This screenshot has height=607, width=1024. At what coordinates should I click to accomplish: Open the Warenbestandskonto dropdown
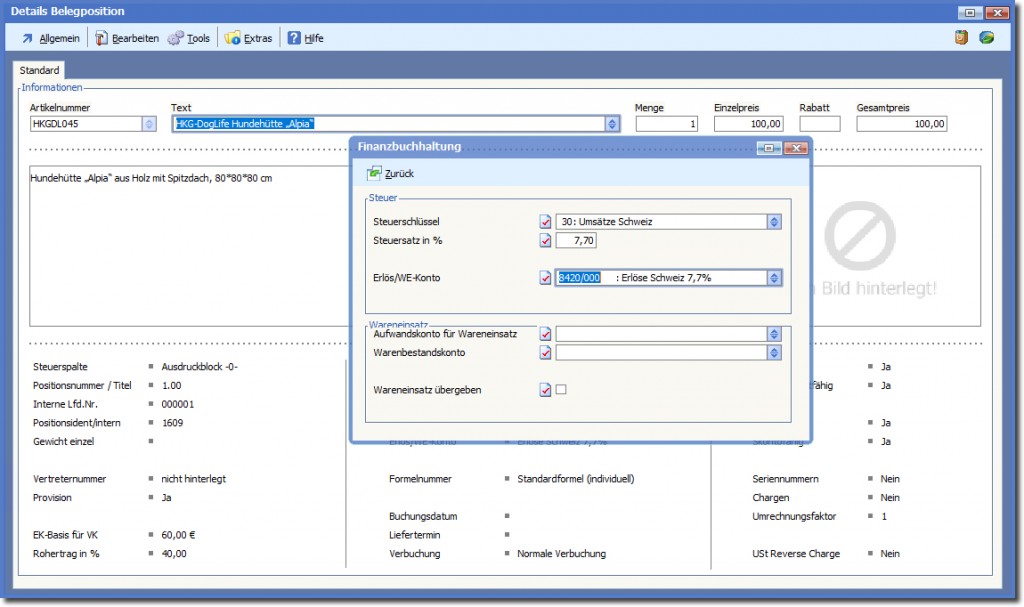pyautogui.click(x=774, y=353)
